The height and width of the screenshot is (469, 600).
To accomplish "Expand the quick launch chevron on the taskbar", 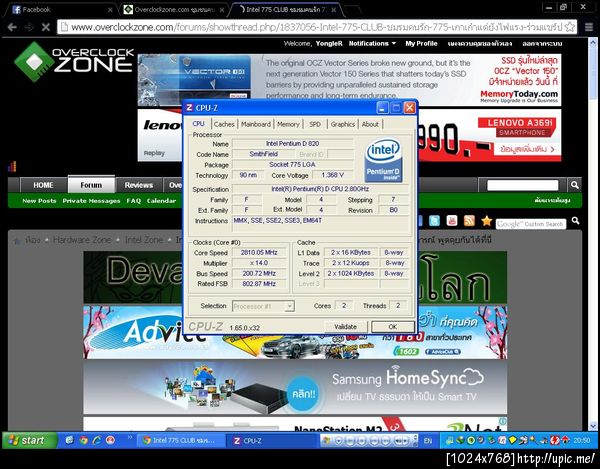I will [129, 437].
